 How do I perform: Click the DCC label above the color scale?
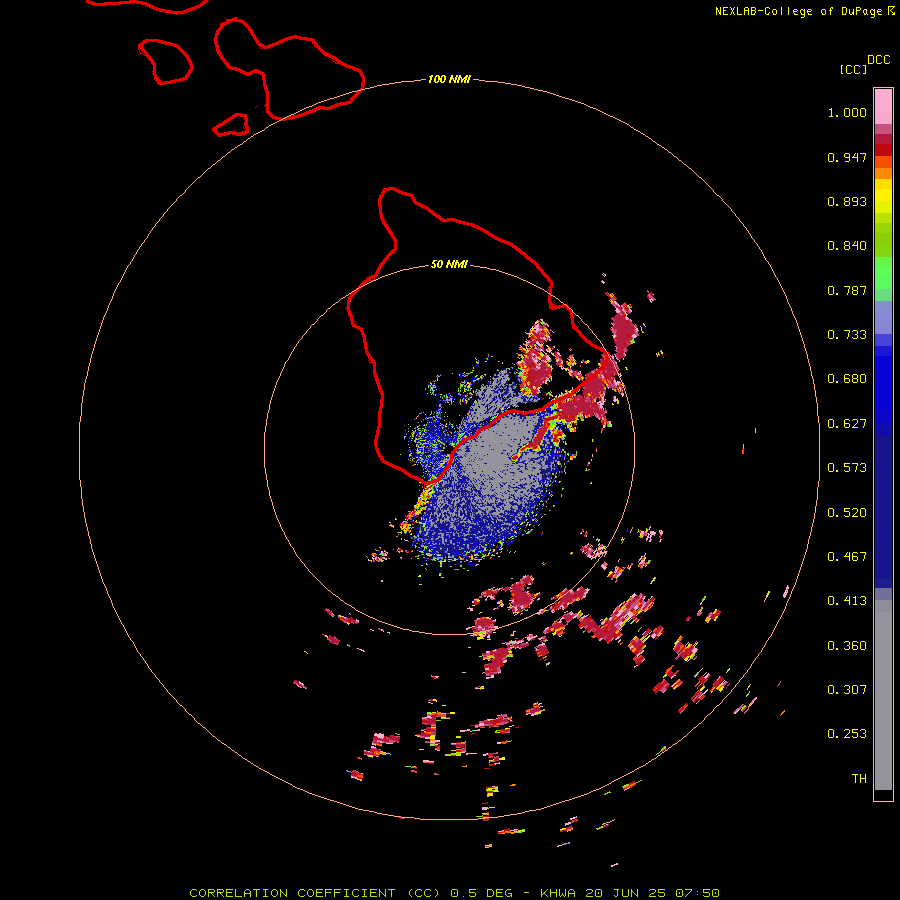pyautogui.click(x=879, y=60)
